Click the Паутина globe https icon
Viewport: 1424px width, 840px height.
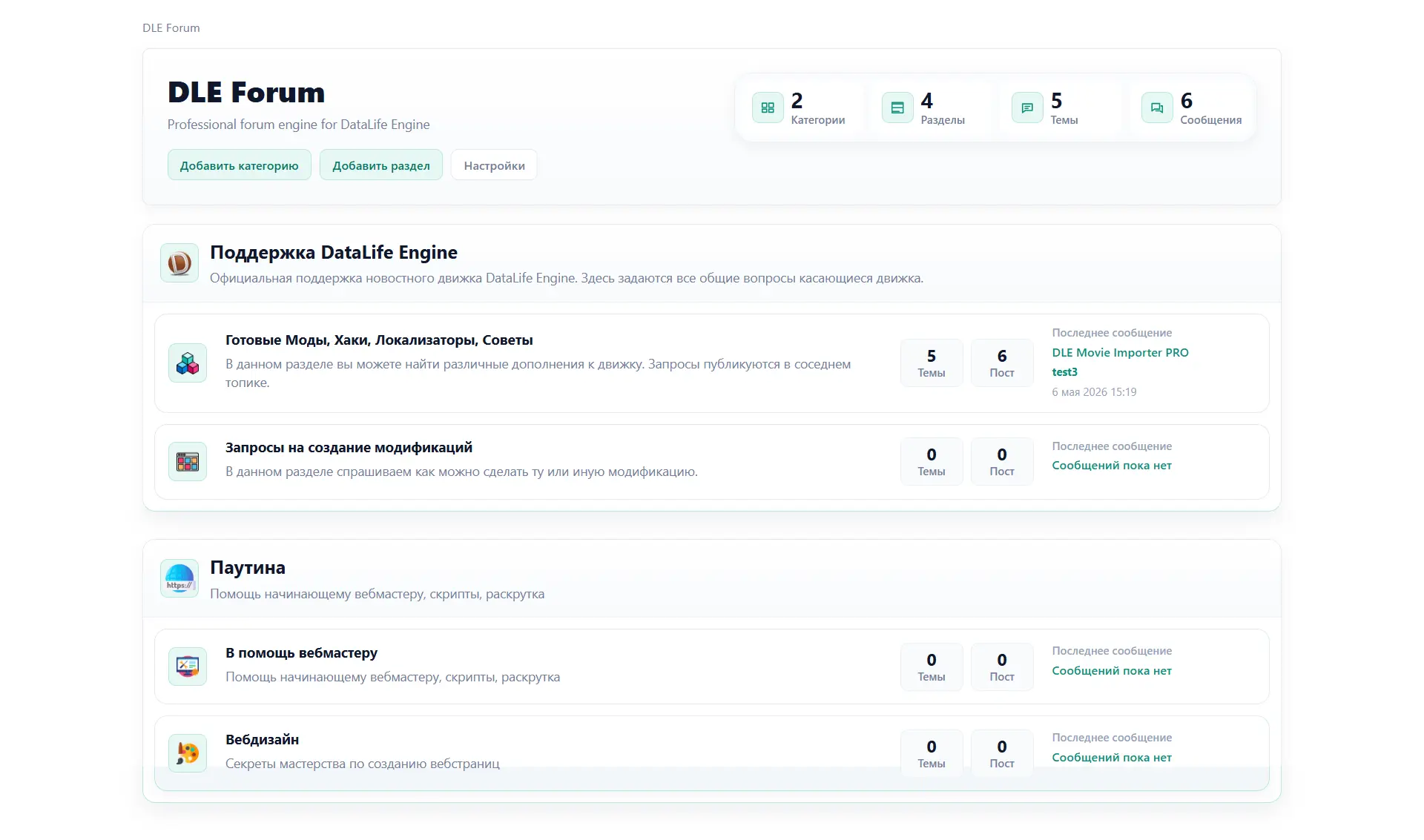179,578
